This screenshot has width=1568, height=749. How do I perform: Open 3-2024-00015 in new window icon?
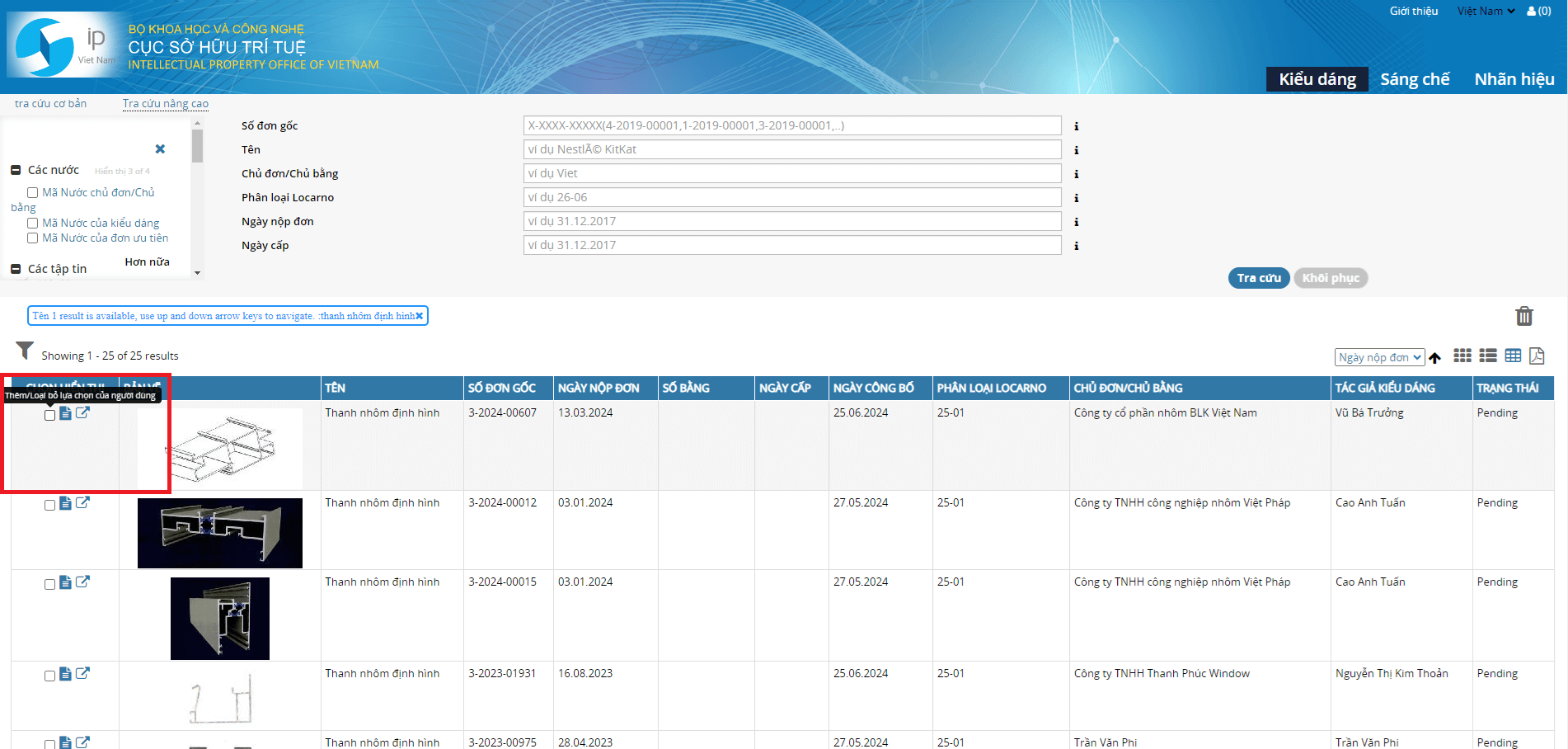(82, 582)
